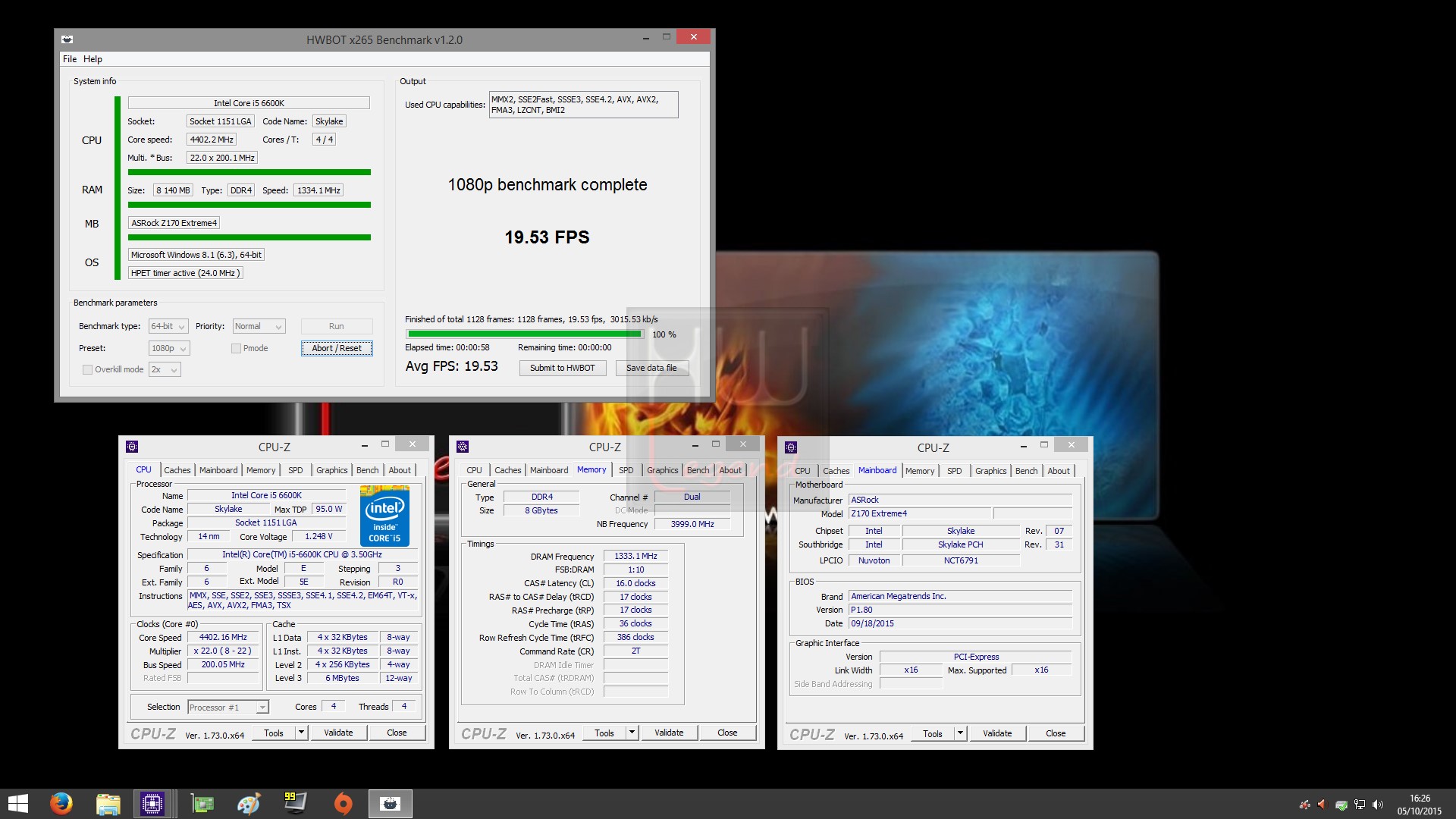1456x819 pixels.
Task: Click the DRAM Frequency 1333.1 MHz value
Action: [635, 556]
